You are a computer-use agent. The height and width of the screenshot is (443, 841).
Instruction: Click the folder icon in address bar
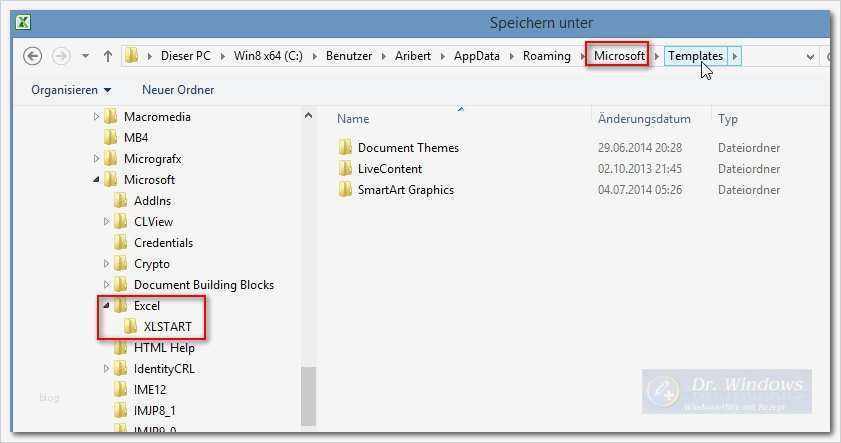point(132,55)
